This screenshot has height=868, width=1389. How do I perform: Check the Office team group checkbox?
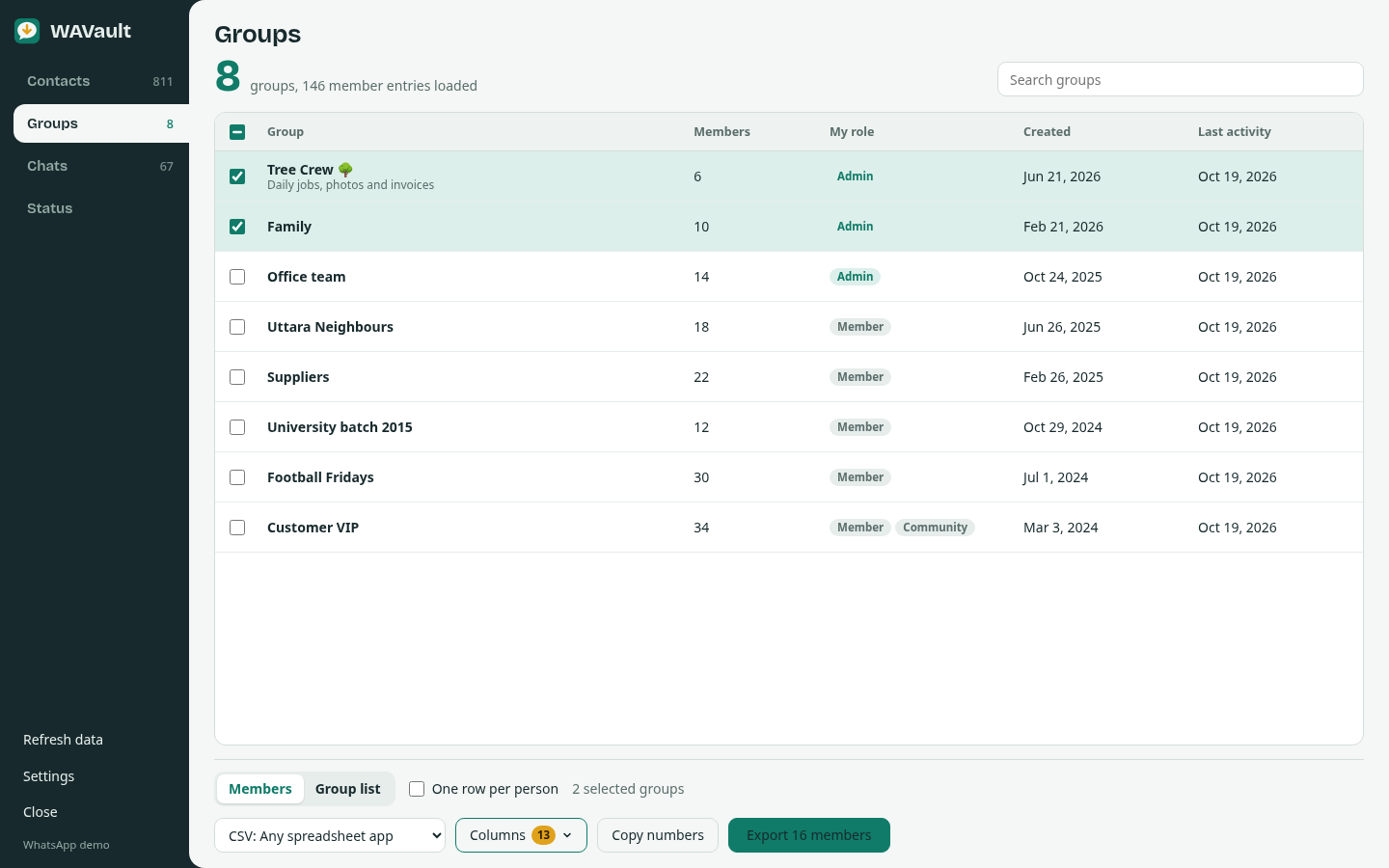click(x=237, y=277)
